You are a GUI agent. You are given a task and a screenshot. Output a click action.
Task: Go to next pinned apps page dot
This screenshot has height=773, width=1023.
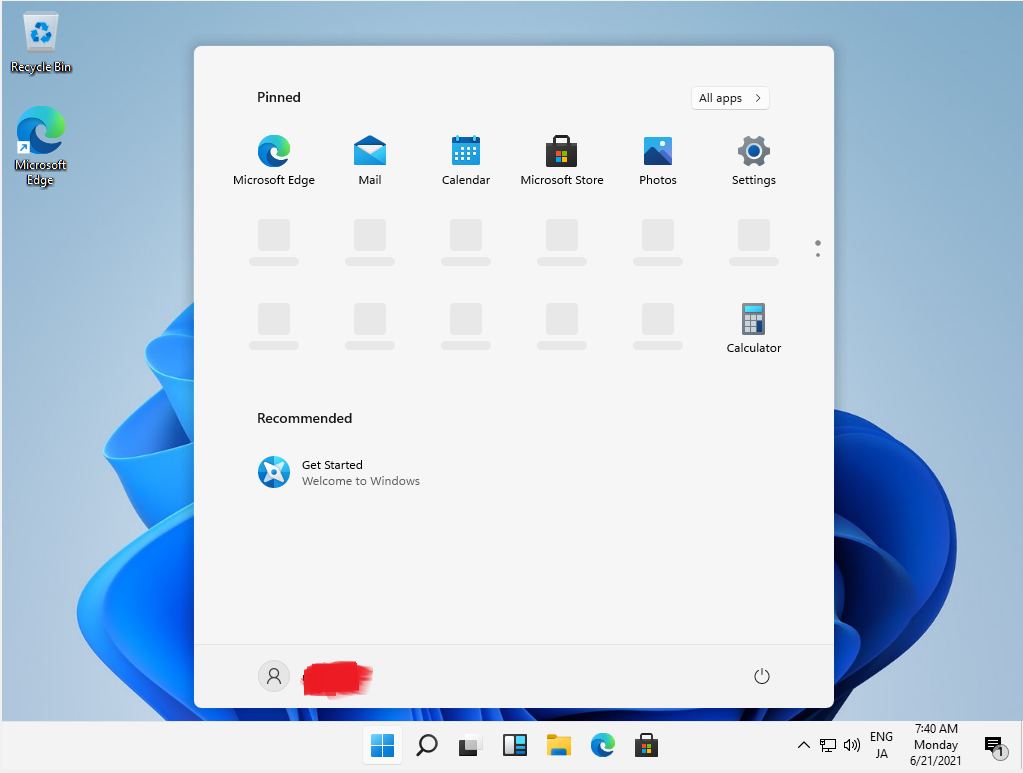[817, 255]
